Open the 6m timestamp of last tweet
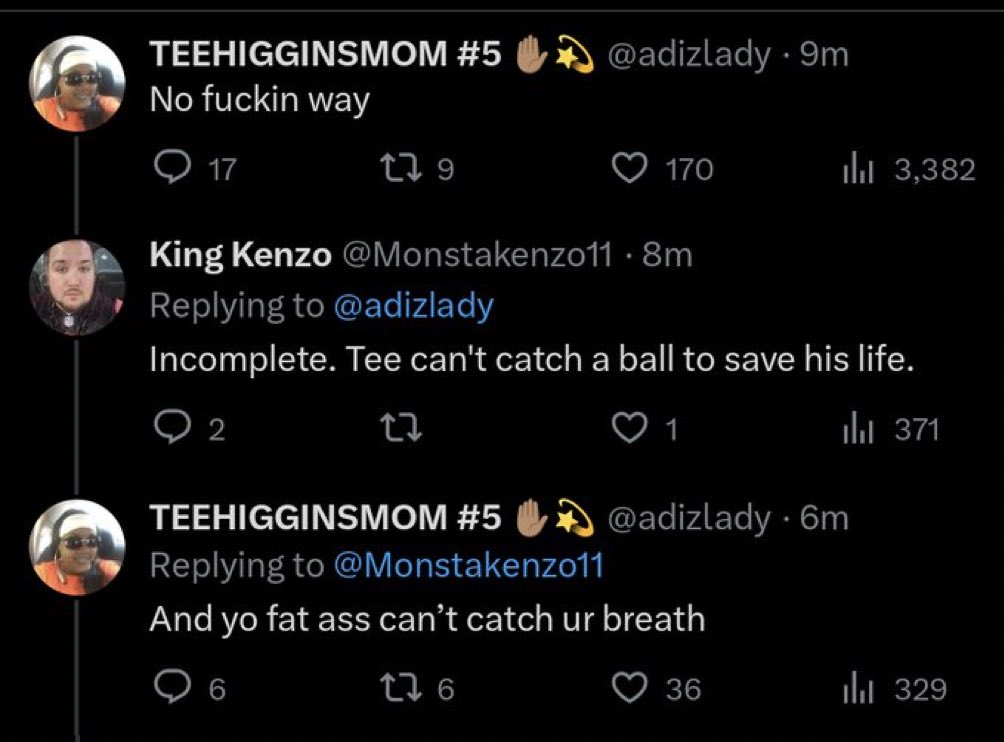This screenshot has height=742, width=1004. (825, 517)
